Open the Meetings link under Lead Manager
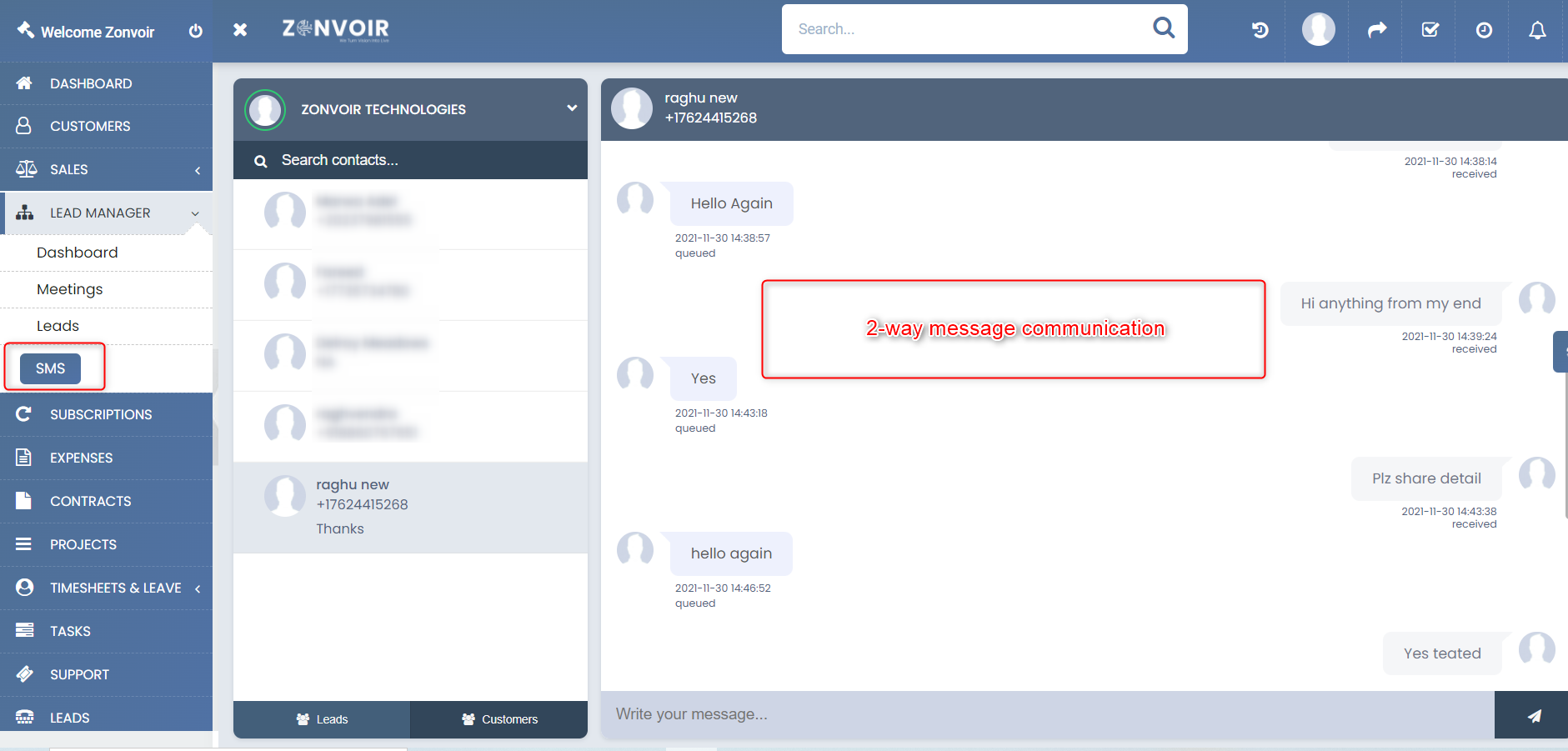Viewport: 1568px width, 751px height. (x=70, y=289)
